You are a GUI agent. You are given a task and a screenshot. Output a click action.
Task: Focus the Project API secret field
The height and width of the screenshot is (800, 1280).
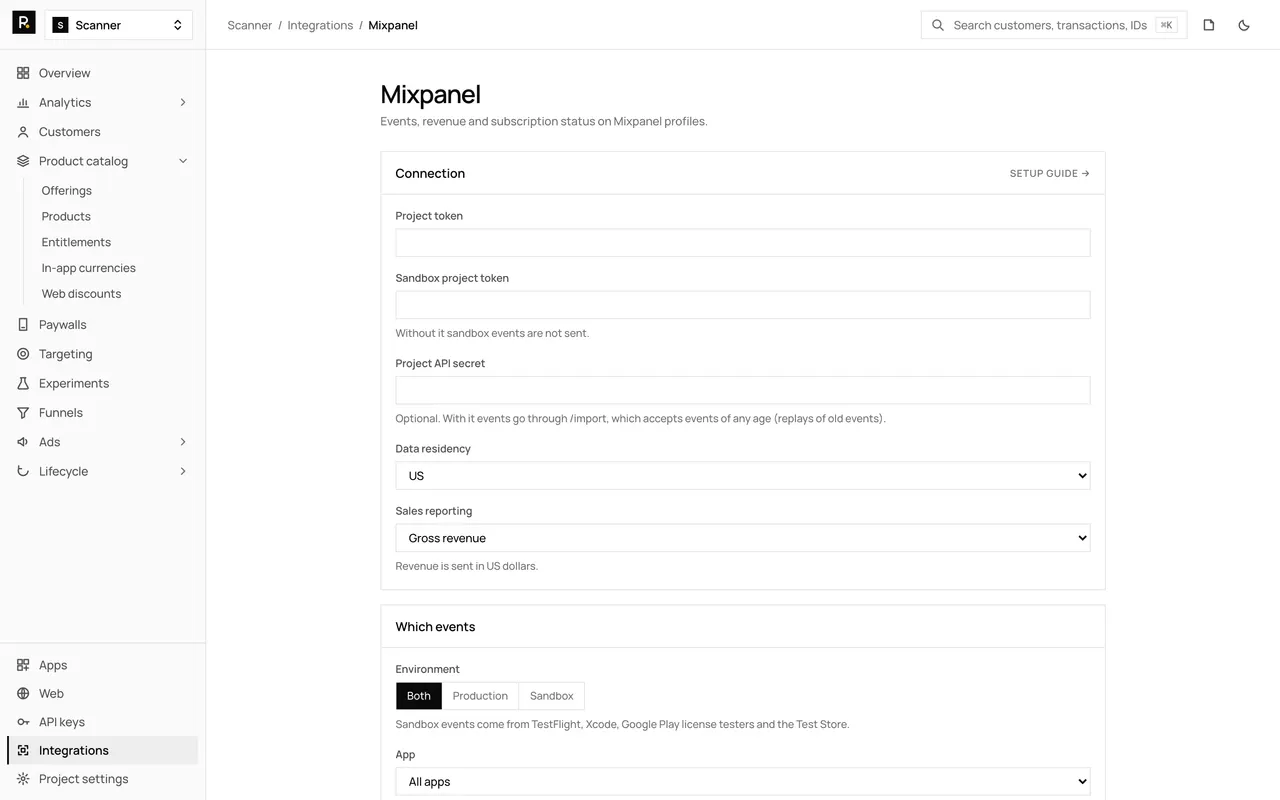click(x=743, y=390)
